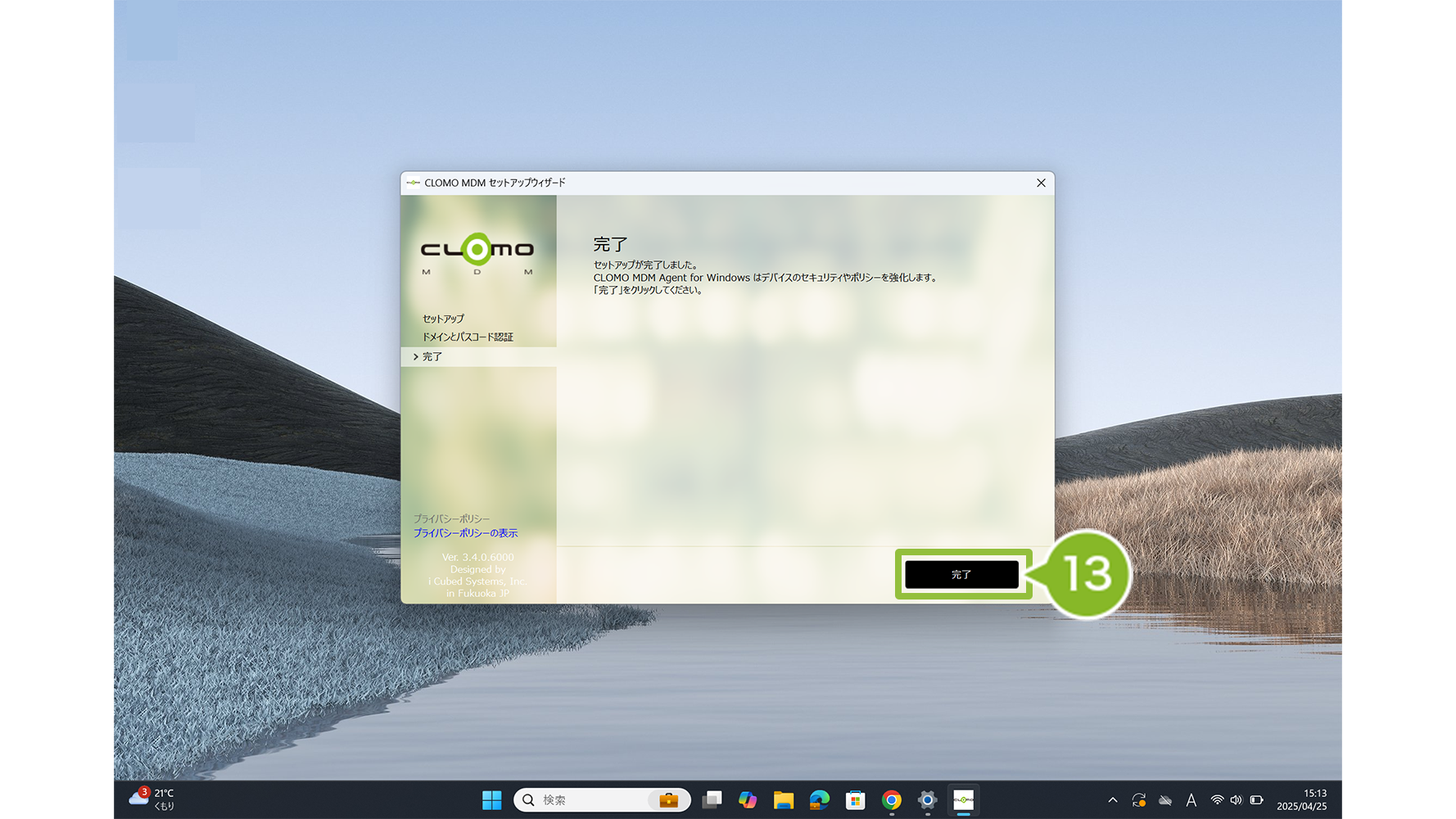Click the sync refresh tray icon
The image size is (1456, 819).
coord(1138,800)
